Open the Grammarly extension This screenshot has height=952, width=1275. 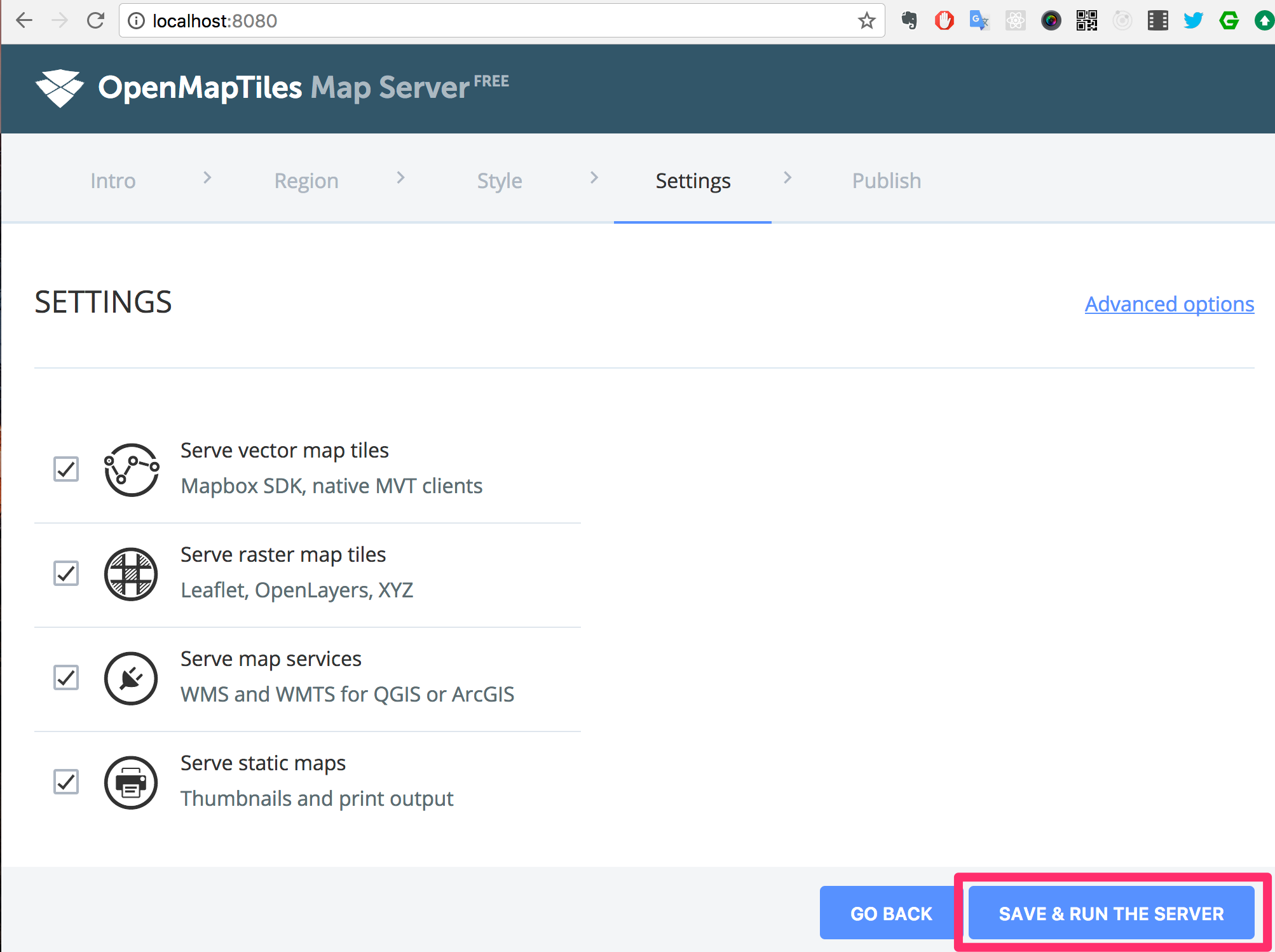pyautogui.click(x=1229, y=20)
